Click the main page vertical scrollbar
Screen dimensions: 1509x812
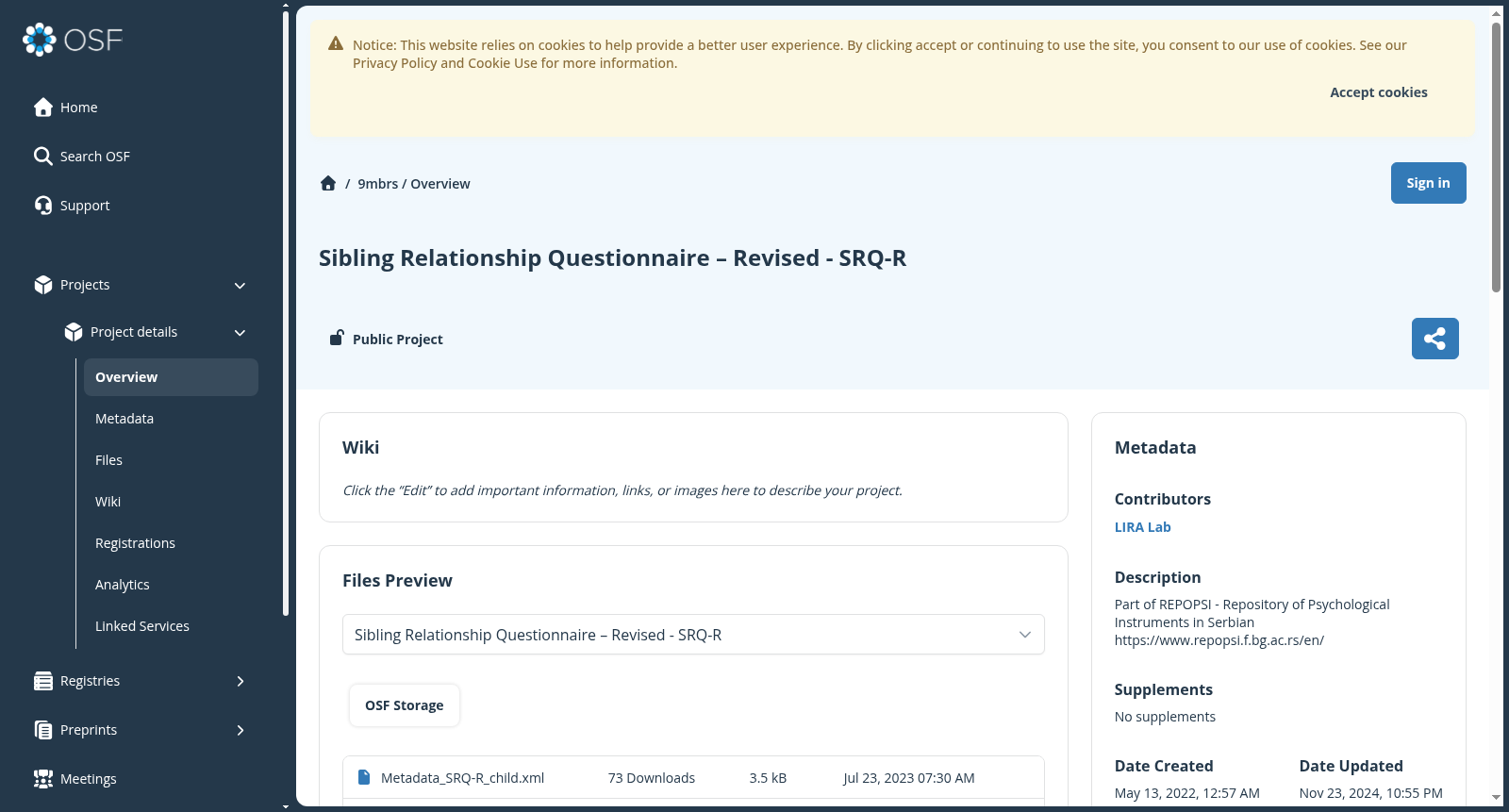1496,157
